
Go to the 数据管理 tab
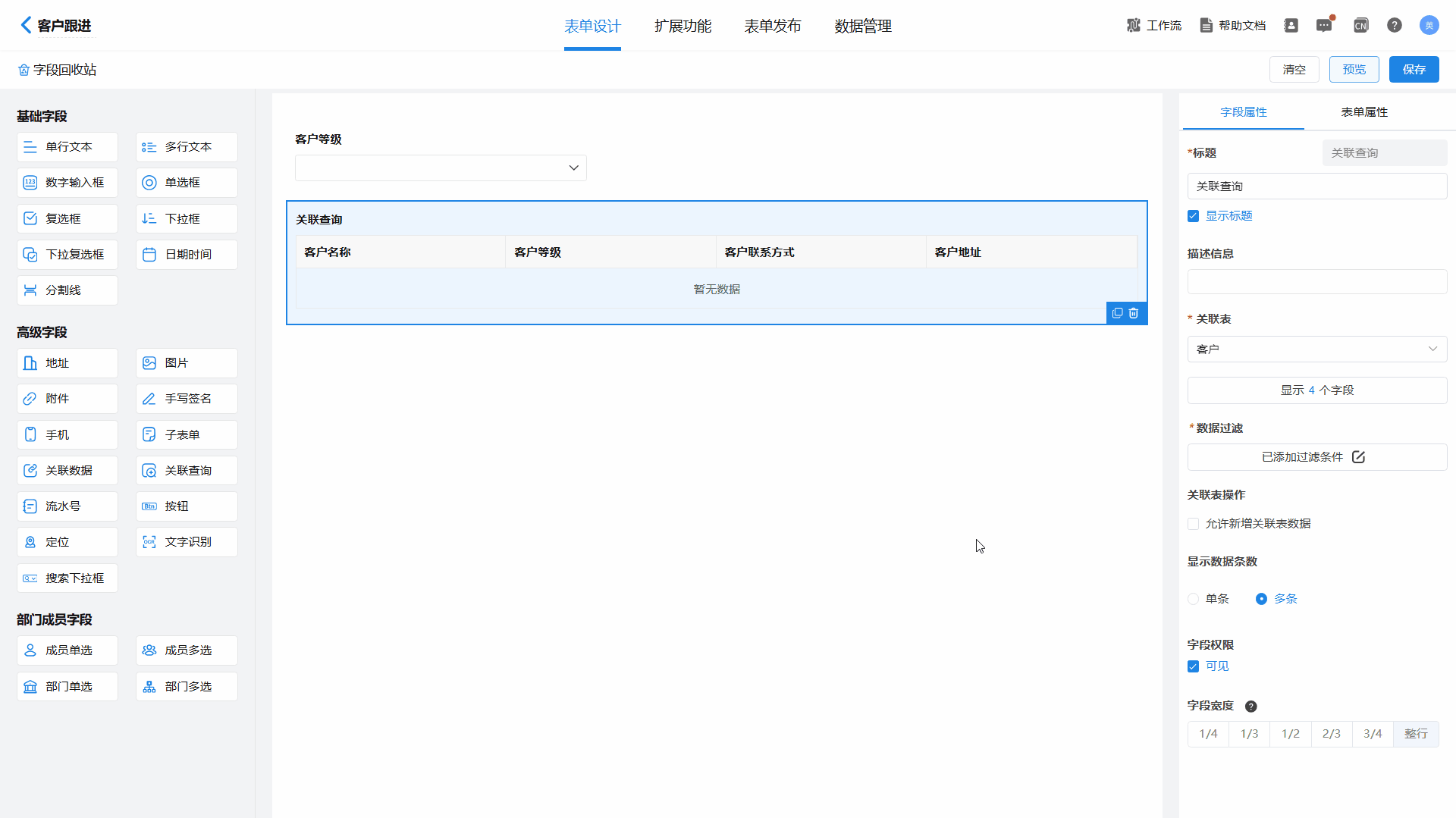(x=863, y=27)
